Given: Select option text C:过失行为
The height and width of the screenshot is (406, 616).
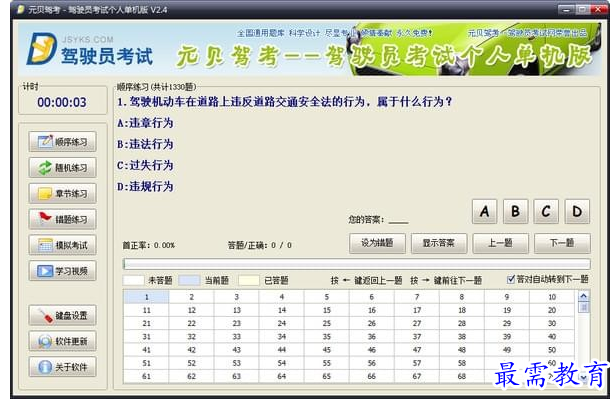Looking at the screenshot, I should [145, 165].
